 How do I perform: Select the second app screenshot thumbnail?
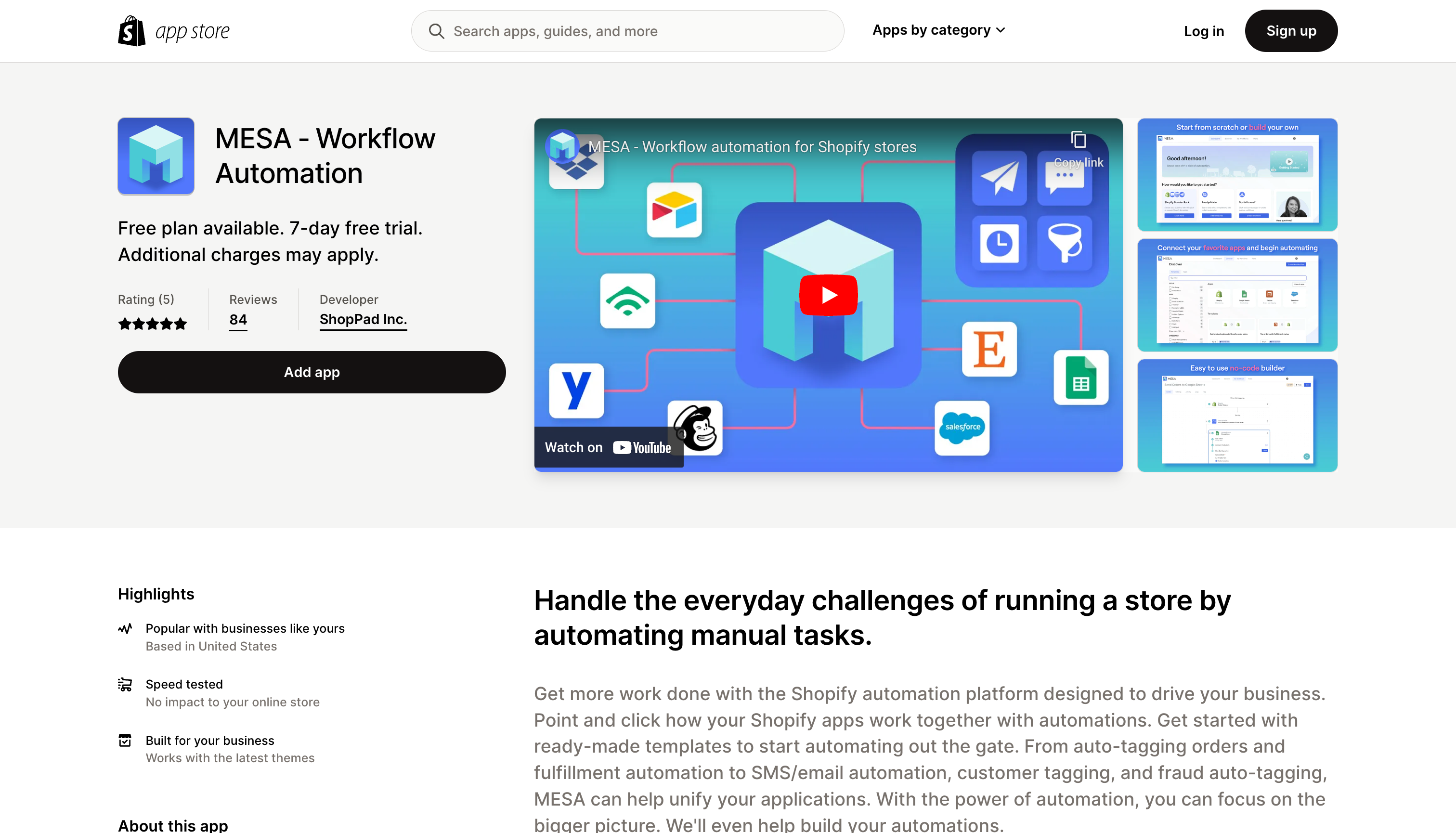[x=1237, y=294]
